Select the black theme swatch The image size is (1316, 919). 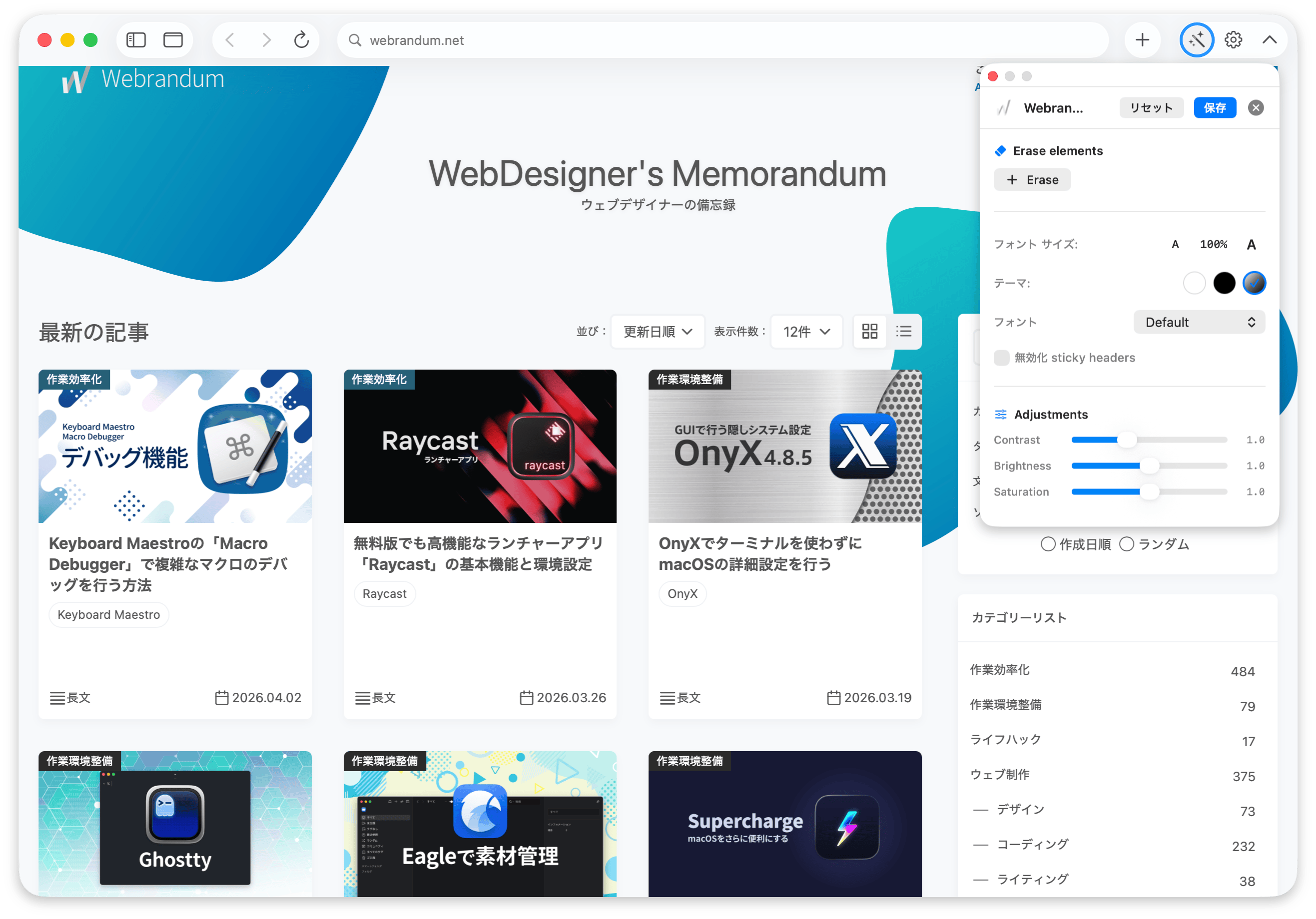(x=1224, y=283)
